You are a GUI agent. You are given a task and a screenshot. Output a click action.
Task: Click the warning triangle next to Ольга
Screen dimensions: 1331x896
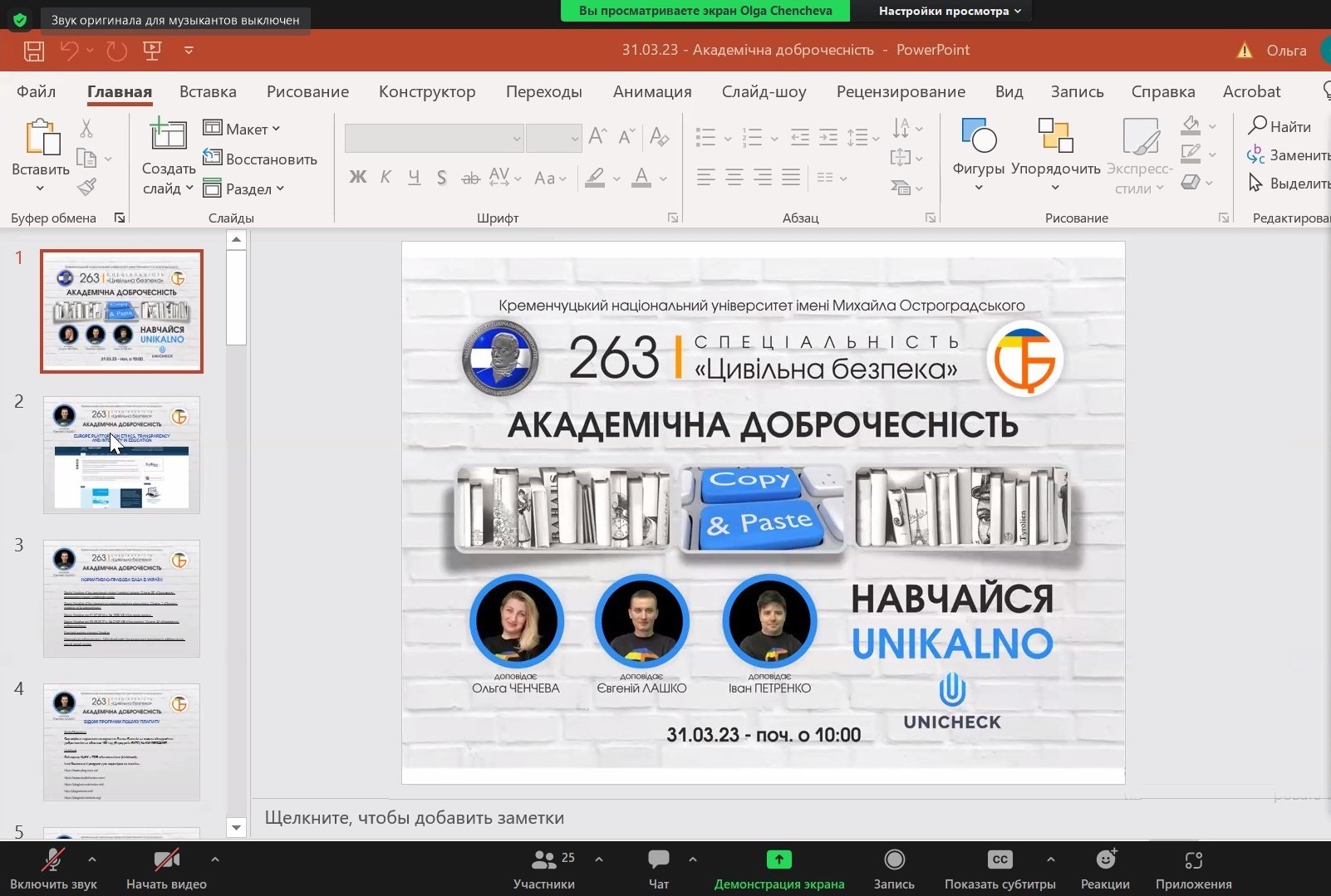point(1245,51)
